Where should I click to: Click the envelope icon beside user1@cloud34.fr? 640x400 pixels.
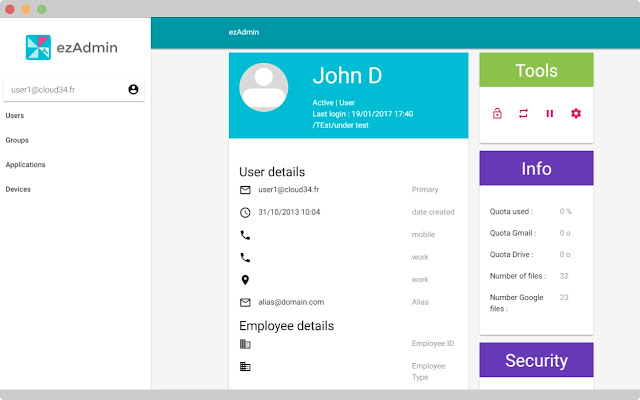245,190
